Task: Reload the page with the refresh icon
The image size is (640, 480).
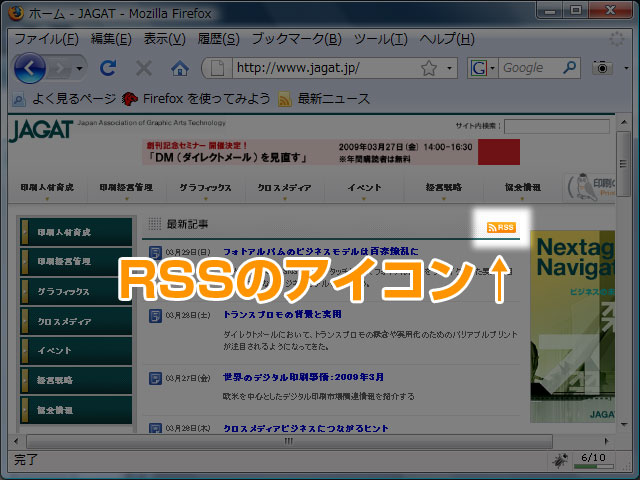Action: click(108, 68)
